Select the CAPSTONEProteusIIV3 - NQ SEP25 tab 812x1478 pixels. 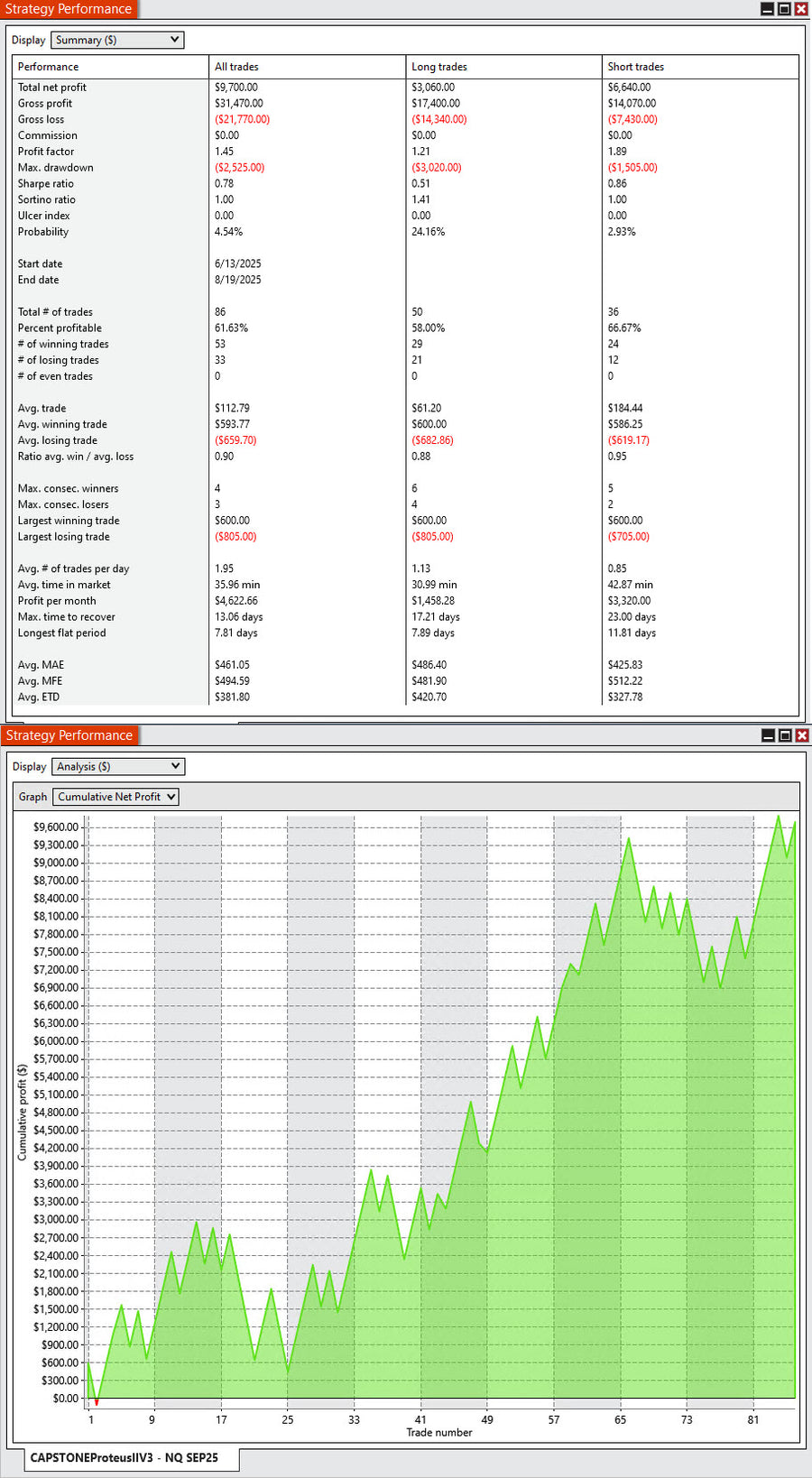tap(125, 1457)
